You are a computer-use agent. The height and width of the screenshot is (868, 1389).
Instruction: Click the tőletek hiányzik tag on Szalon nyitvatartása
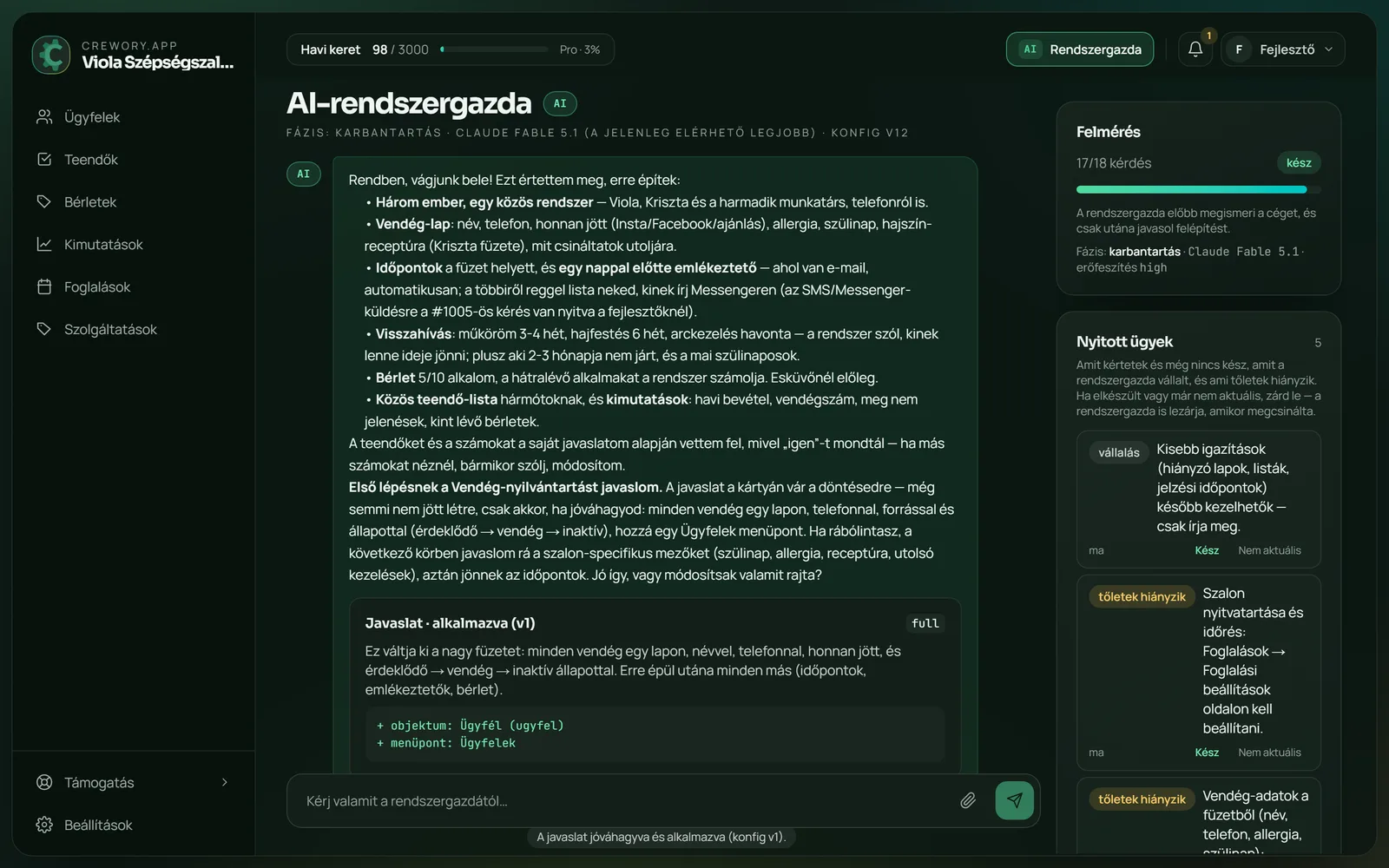[1142, 596]
